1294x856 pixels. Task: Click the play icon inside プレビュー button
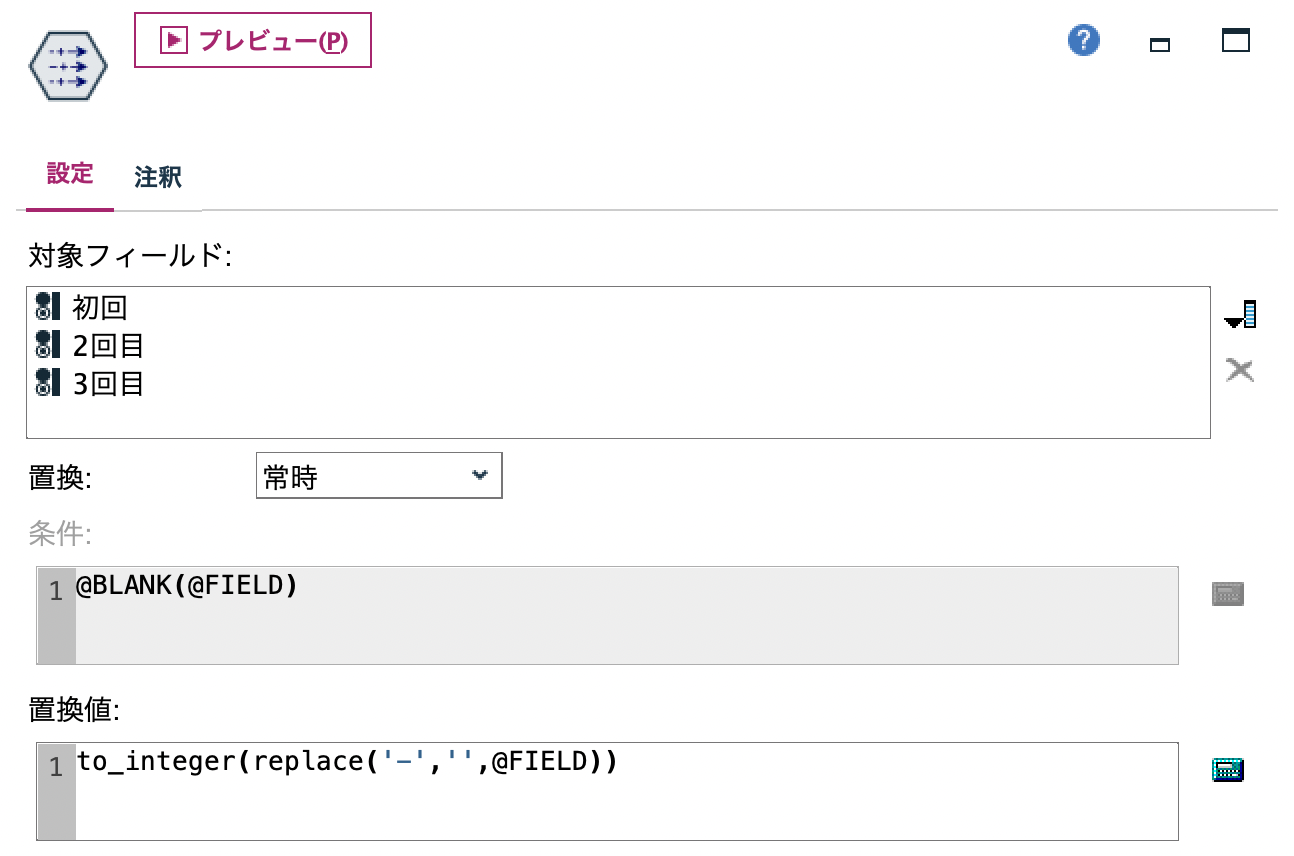click(x=172, y=40)
